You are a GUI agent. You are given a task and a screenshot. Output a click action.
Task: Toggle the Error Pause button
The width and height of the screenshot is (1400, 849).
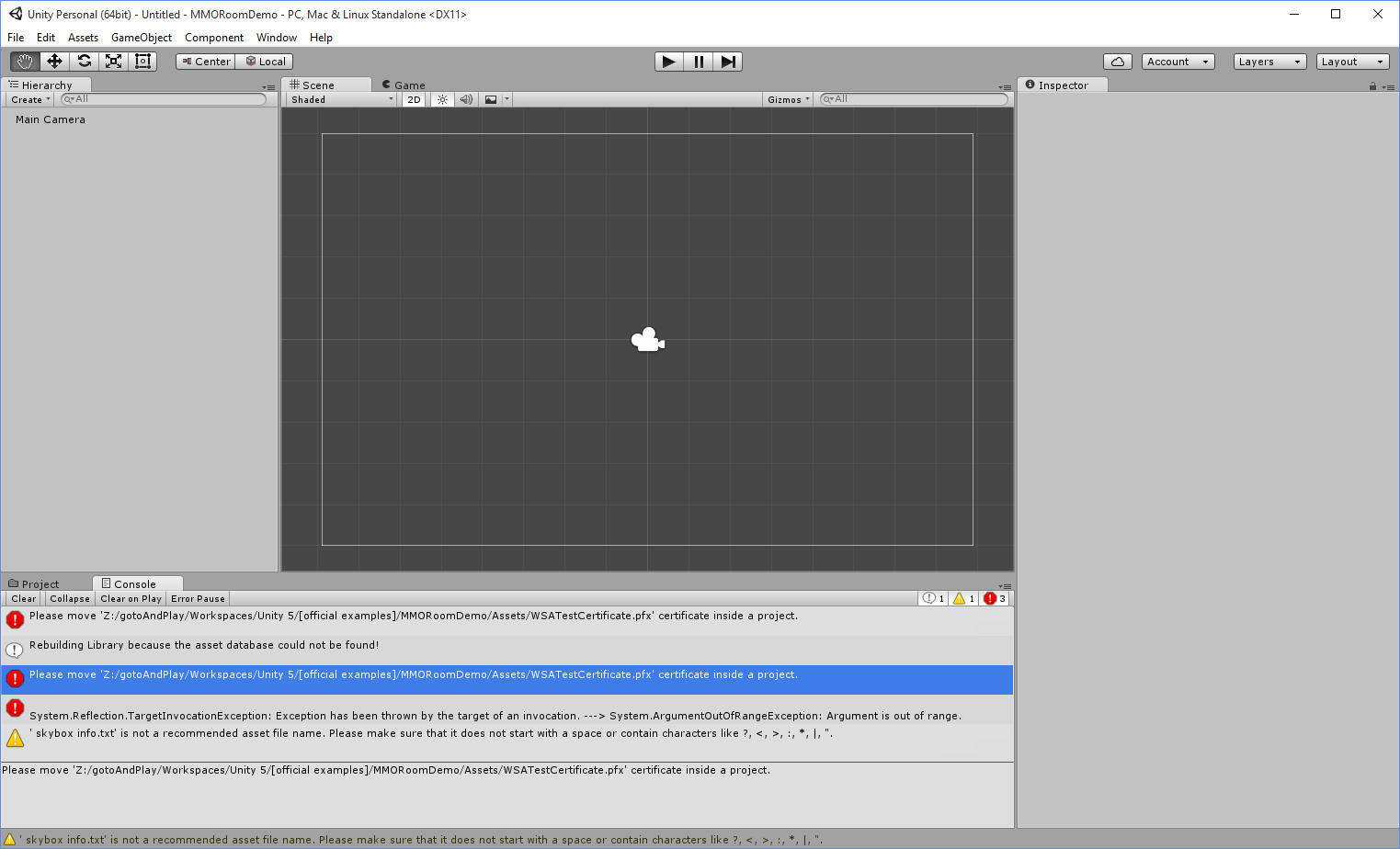(x=198, y=598)
